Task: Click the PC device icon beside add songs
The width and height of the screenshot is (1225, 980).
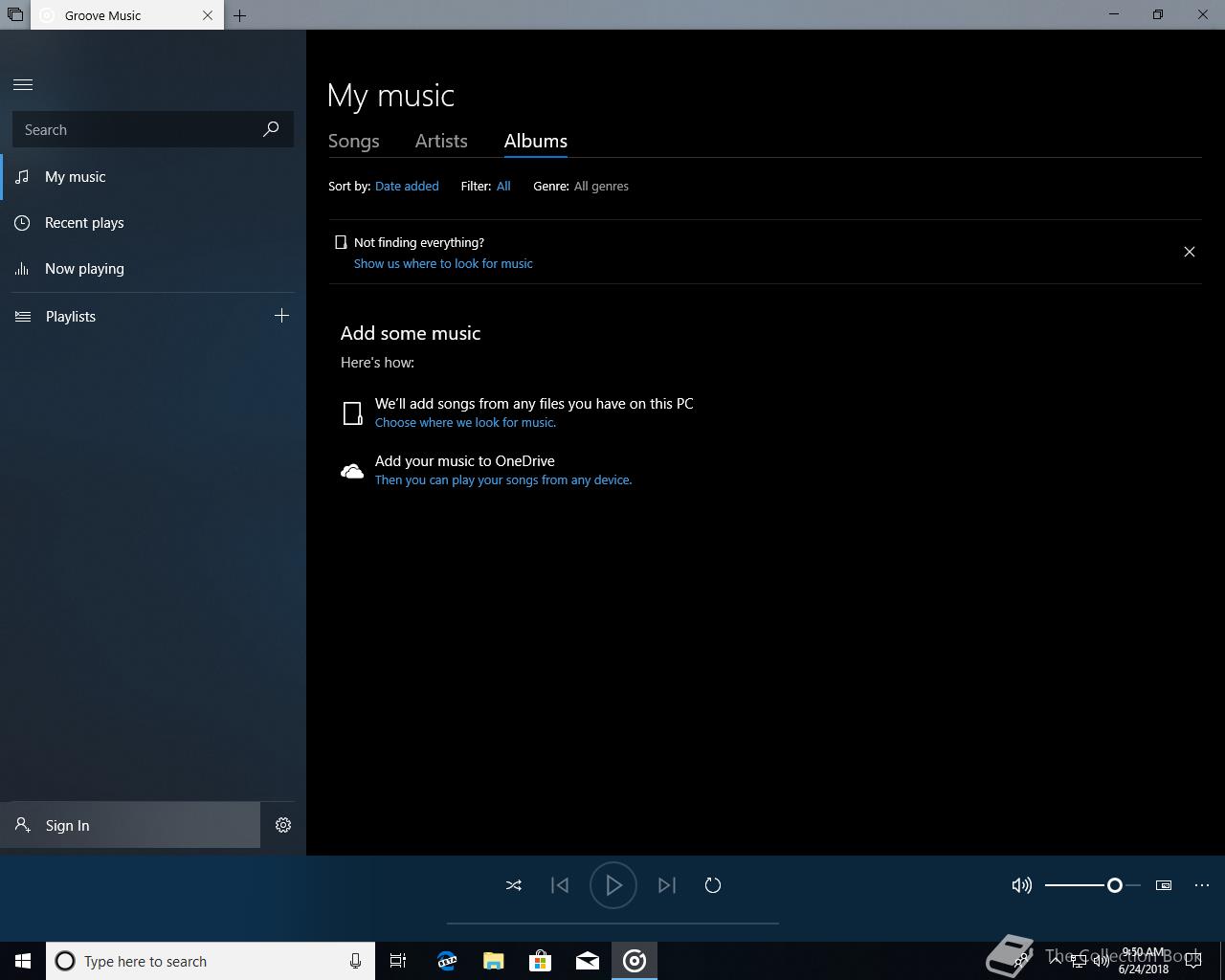Action: click(352, 412)
